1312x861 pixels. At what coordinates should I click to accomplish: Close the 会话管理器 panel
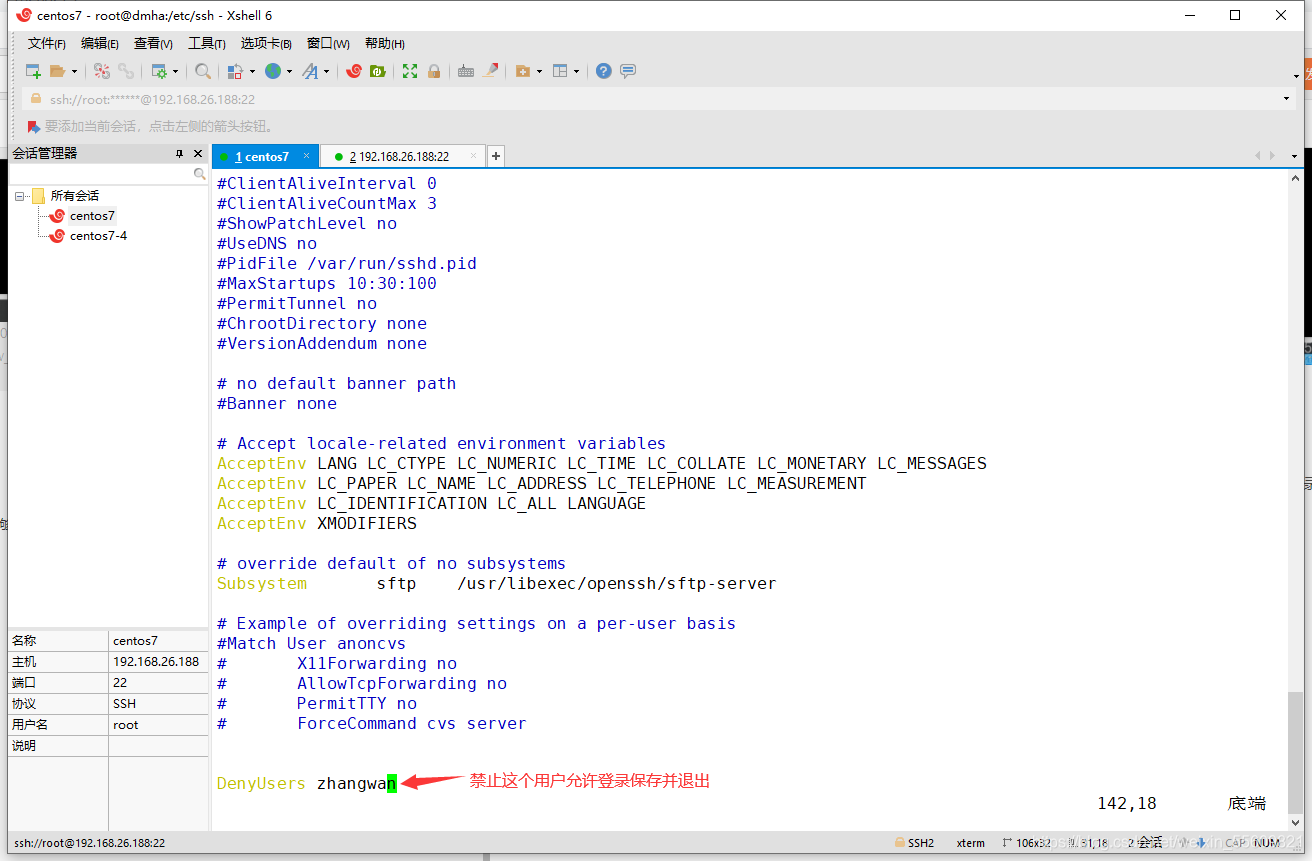(x=197, y=153)
